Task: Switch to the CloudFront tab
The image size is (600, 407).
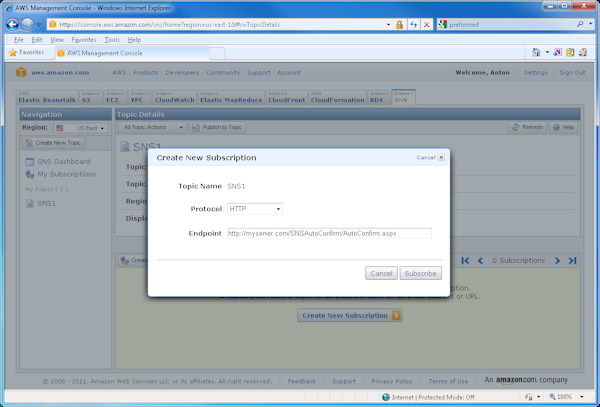Action: click(x=287, y=98)
